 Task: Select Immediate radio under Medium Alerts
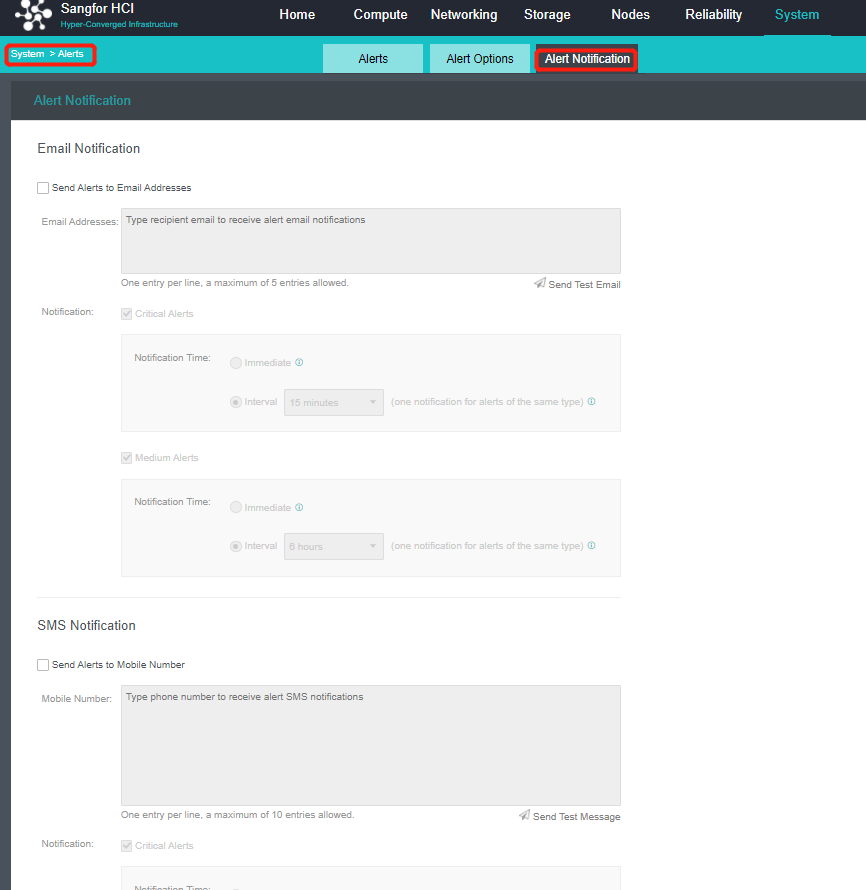pyautogui.click(x=236, y=507)
